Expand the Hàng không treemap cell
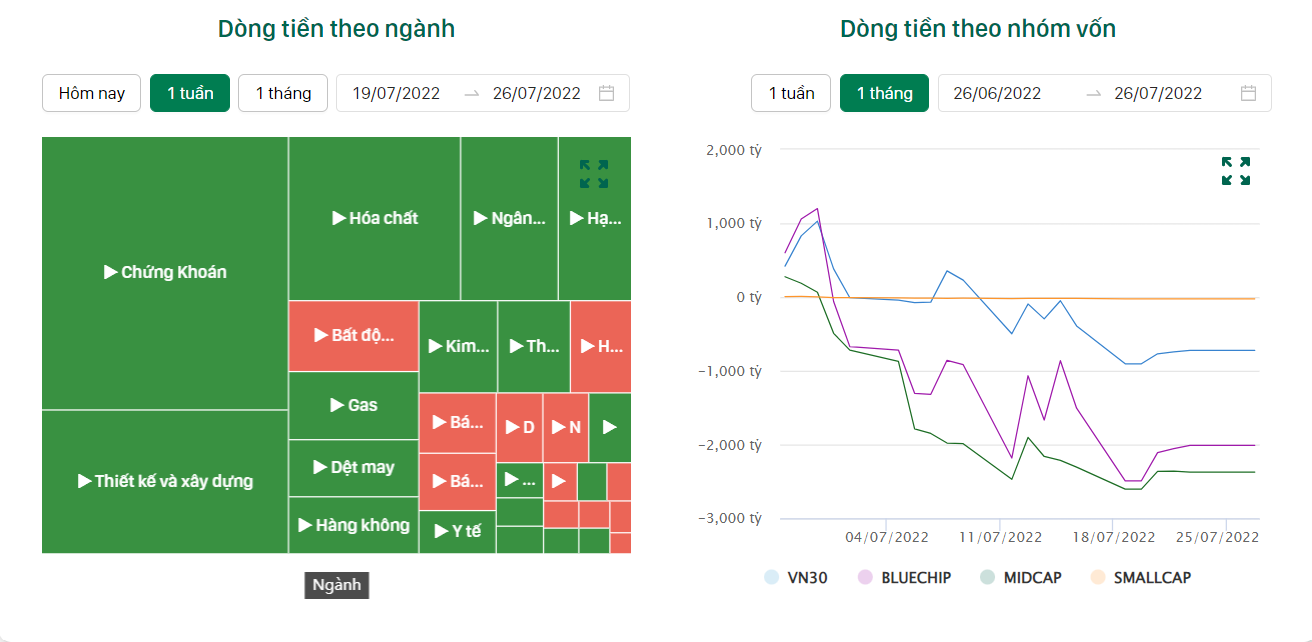 [354, 525]
